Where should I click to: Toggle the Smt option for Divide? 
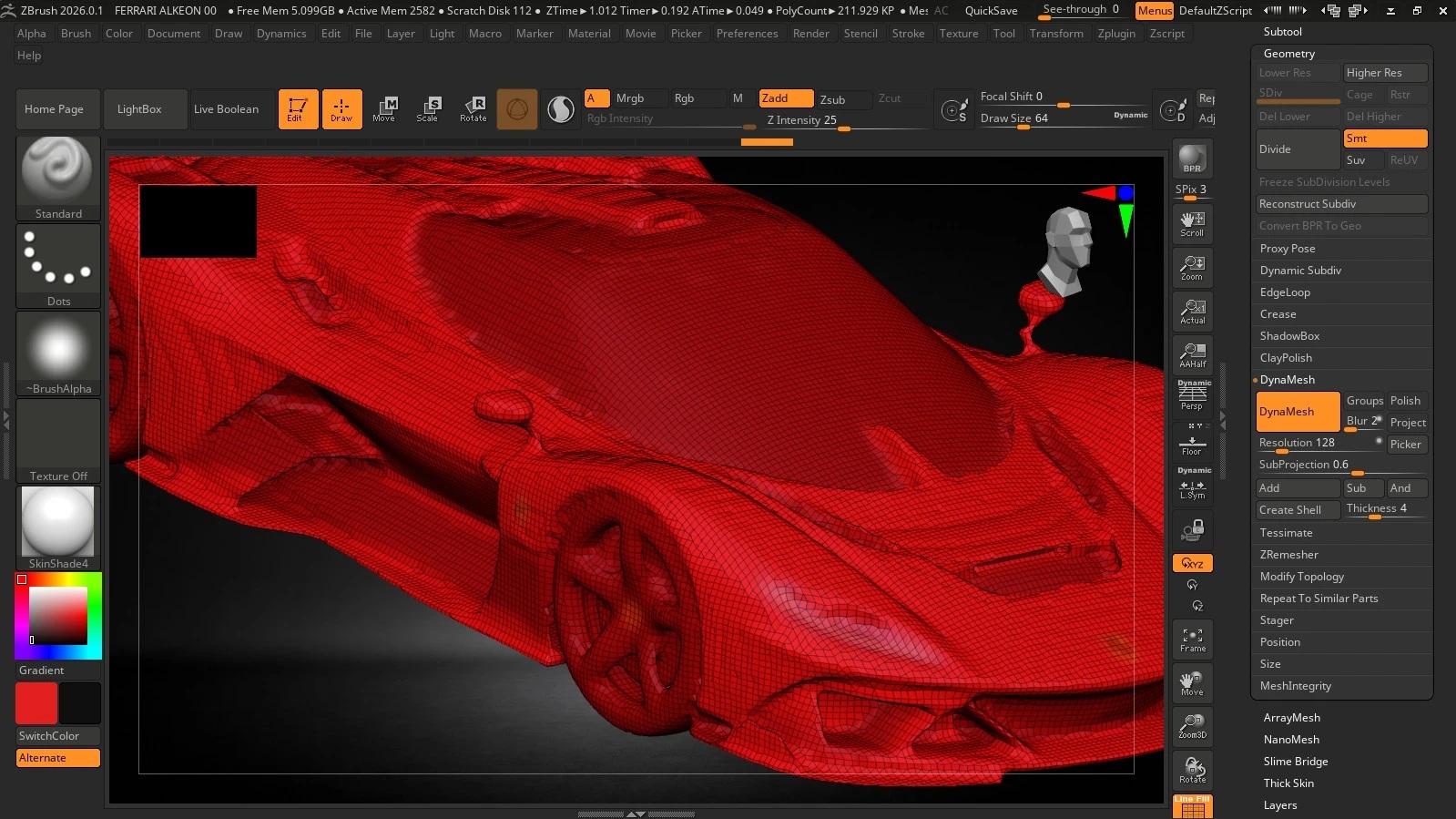pyautogui.click(x=1385, y=138)
